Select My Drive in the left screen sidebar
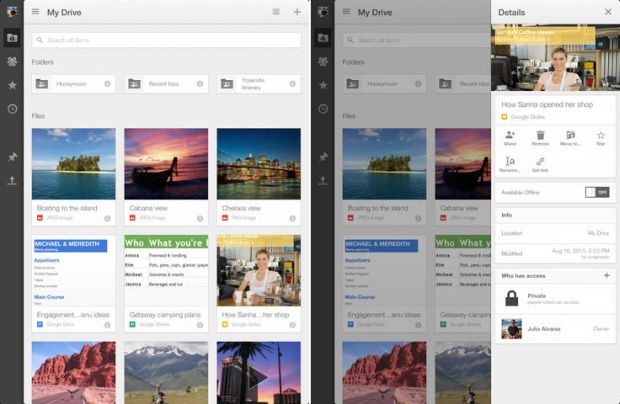Screen dimensions: 620x404 (x=12, y=38)
